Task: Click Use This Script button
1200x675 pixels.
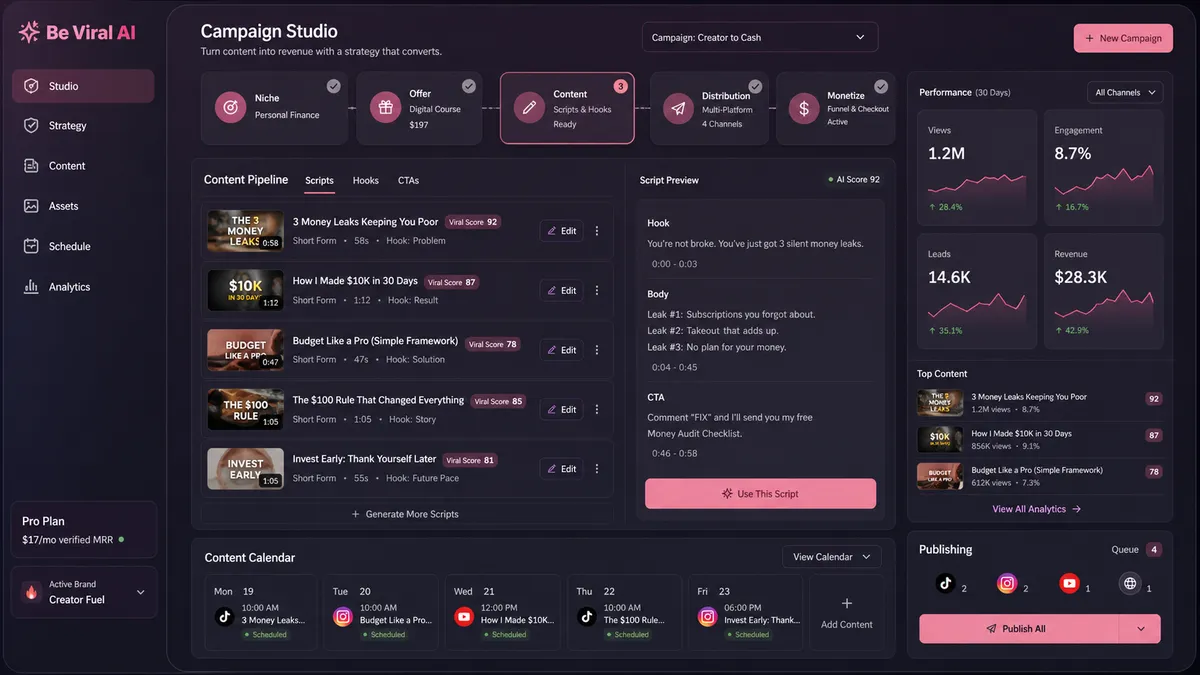Action: tap(760, 494)
